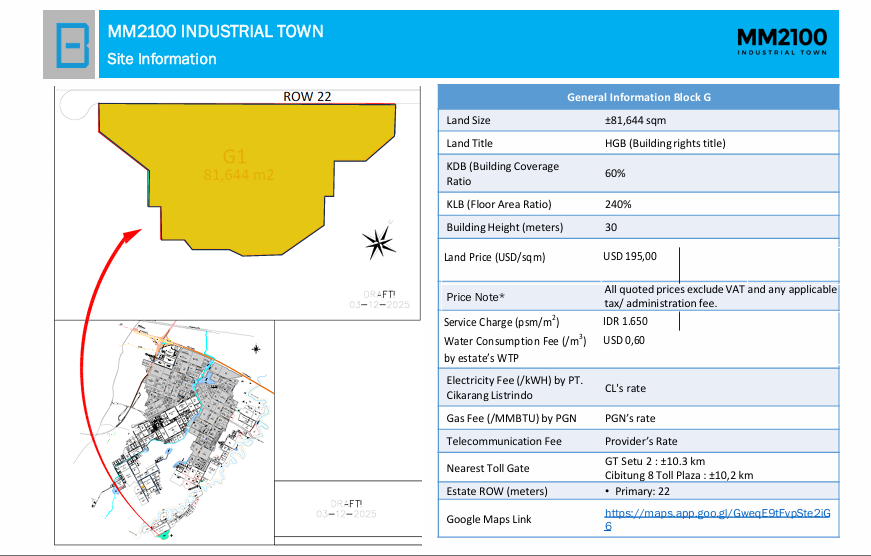Screen dimensions: 871x556
Task: Click the MM2100 Industrial Town logo
Action: point(782,42)
